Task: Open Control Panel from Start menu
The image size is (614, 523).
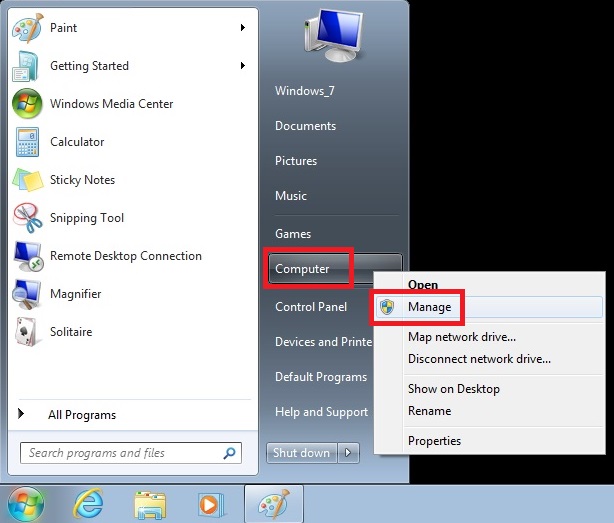Action: click(311, 307)
